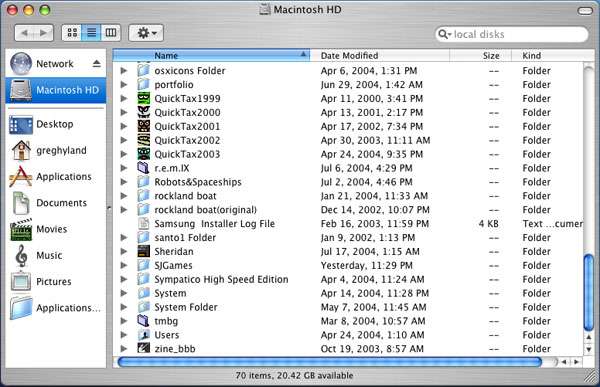Sort by the Kind column header
Screen dimensions: 600x387
547,56
